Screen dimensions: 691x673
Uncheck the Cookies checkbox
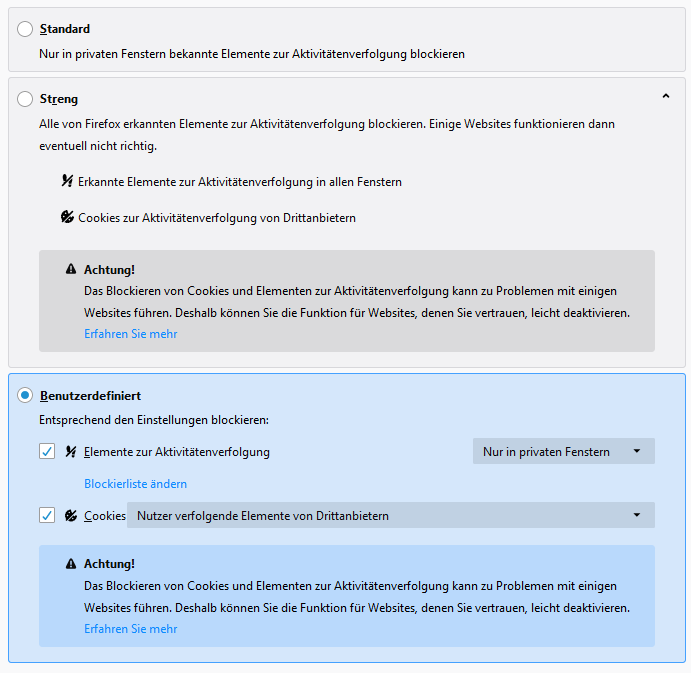(47, 516)
